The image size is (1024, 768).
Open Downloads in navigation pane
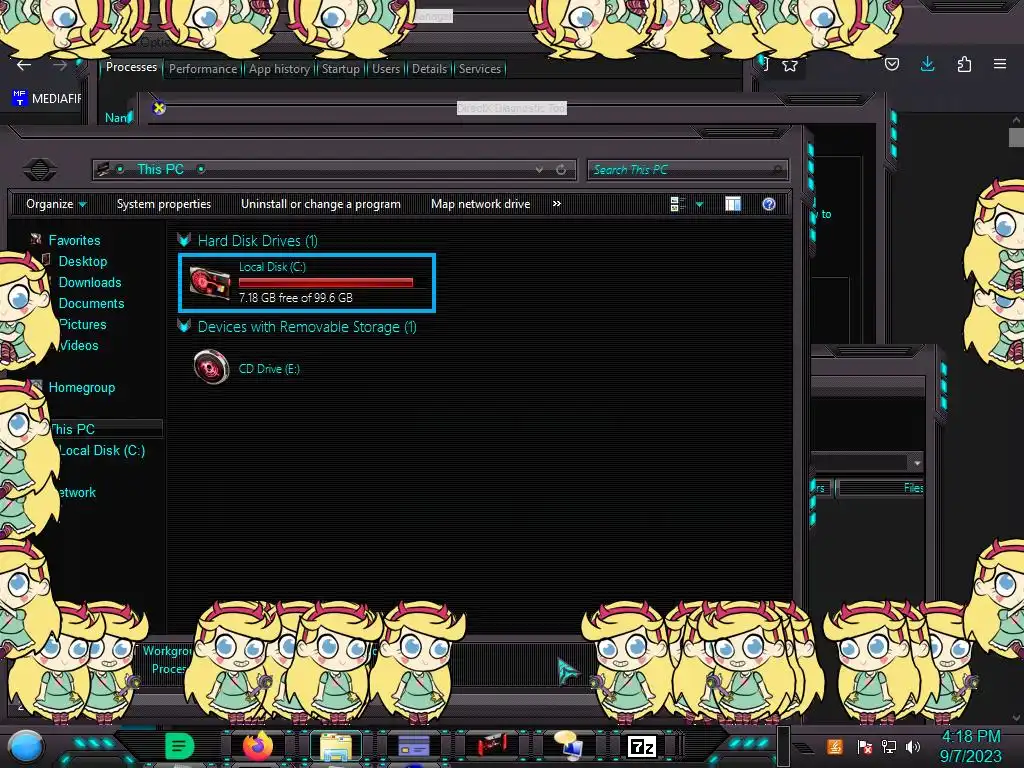pyautogui.click(x=90, y=282)
